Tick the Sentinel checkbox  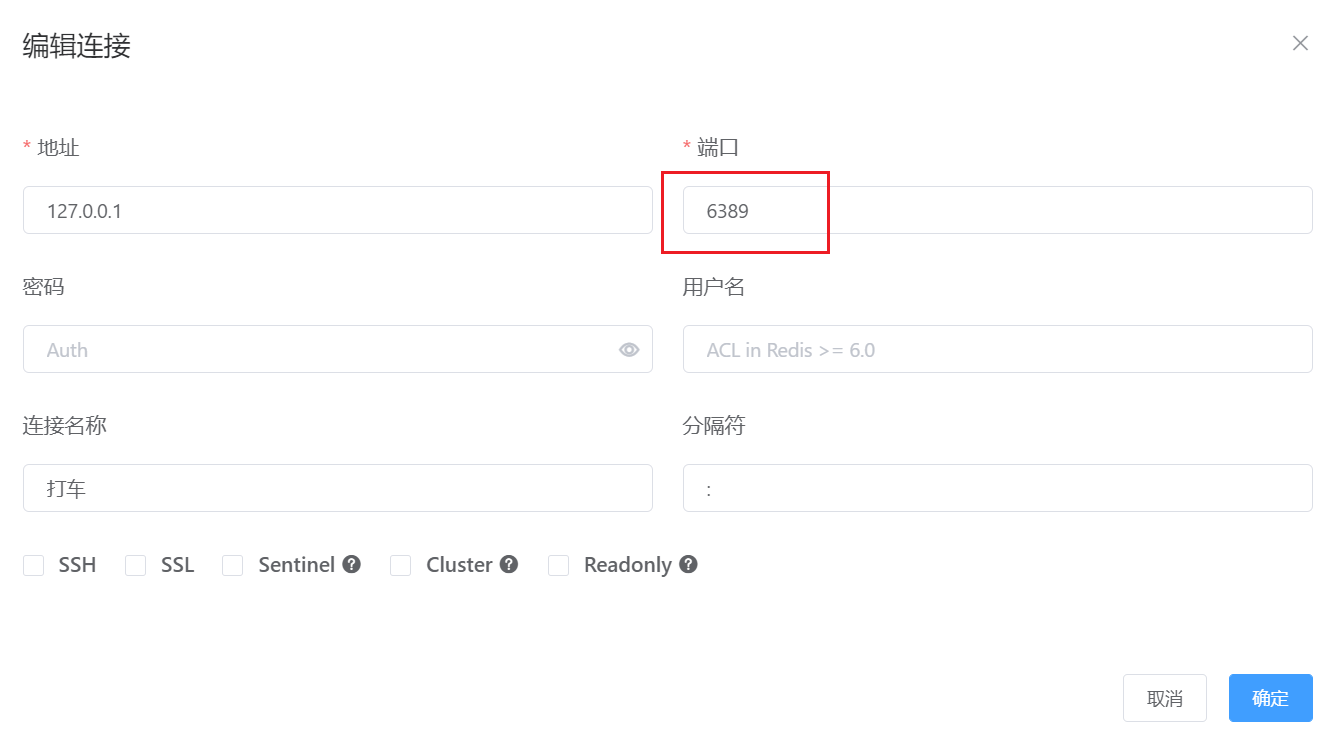(x=233, y=566)
